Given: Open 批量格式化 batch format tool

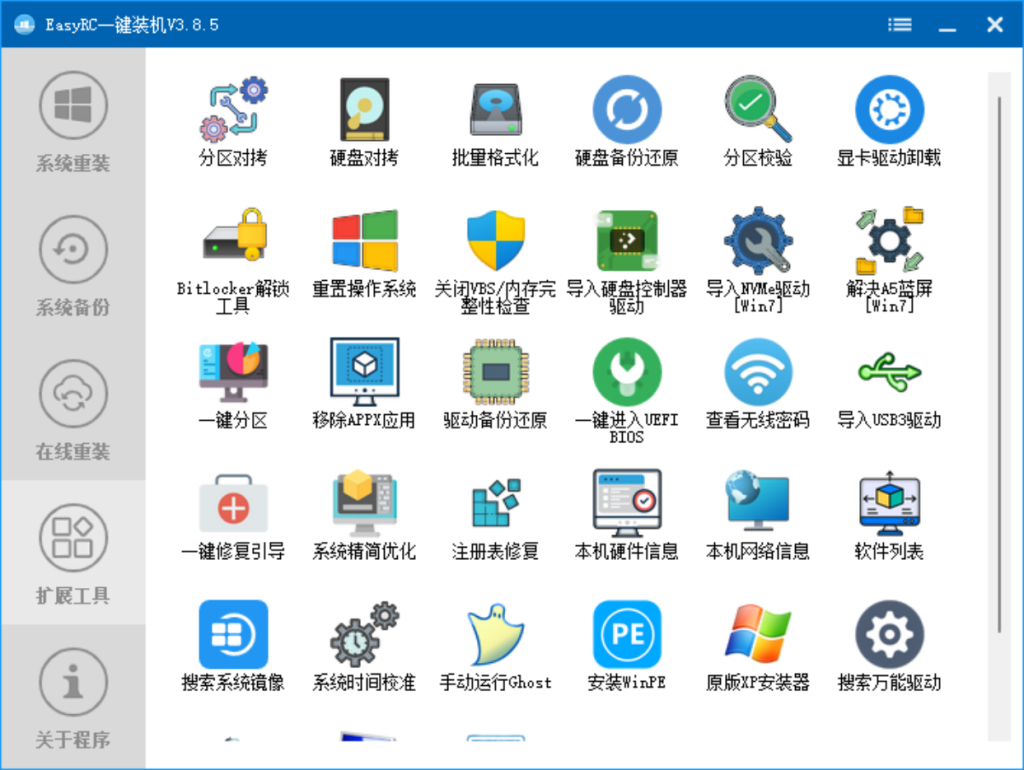Looking at the screenshot, I should [x=496, y=121].
